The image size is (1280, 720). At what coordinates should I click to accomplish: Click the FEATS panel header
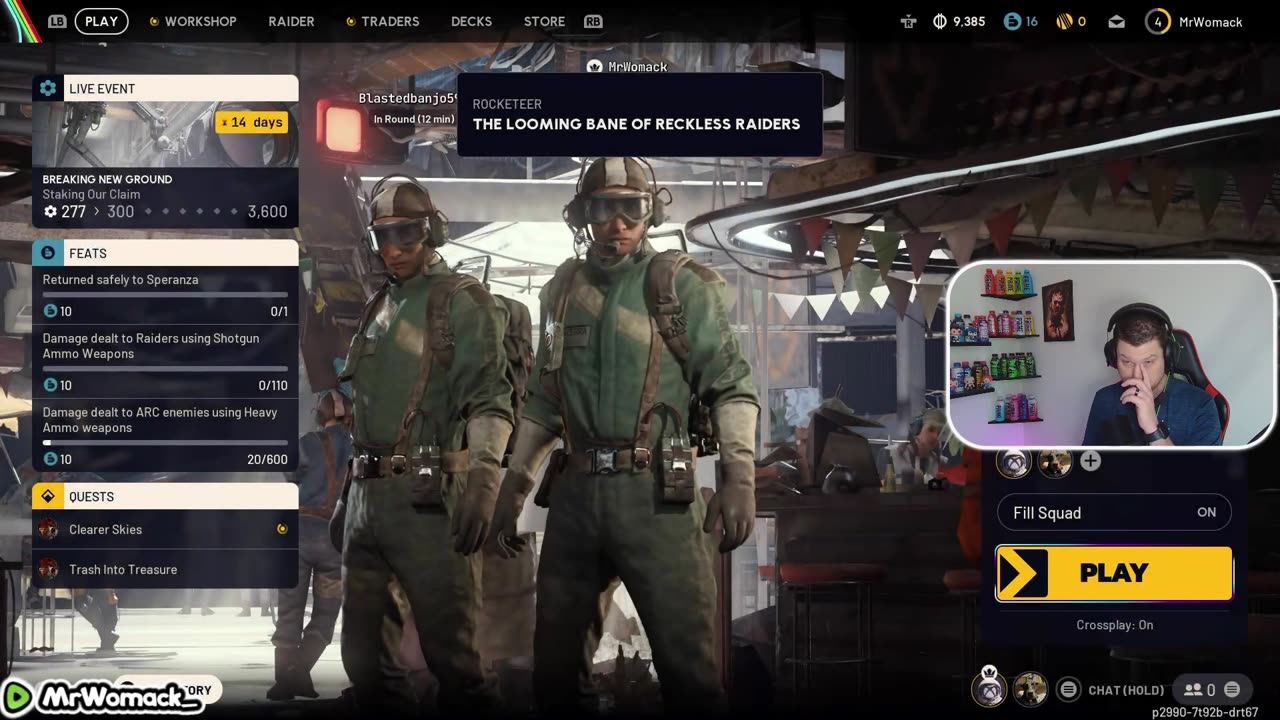(165, 253)
